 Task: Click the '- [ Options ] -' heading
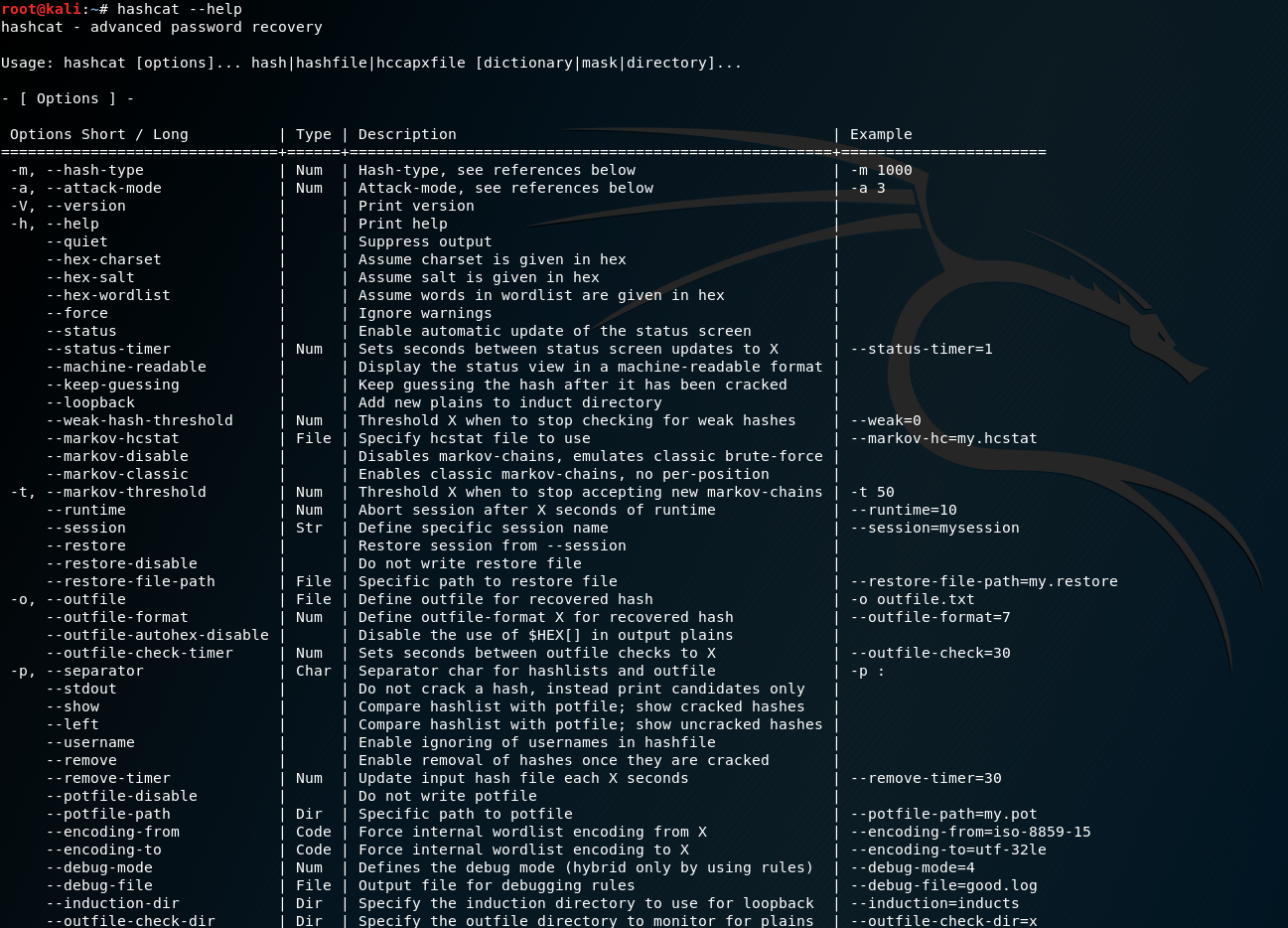(x=68, y=98)
